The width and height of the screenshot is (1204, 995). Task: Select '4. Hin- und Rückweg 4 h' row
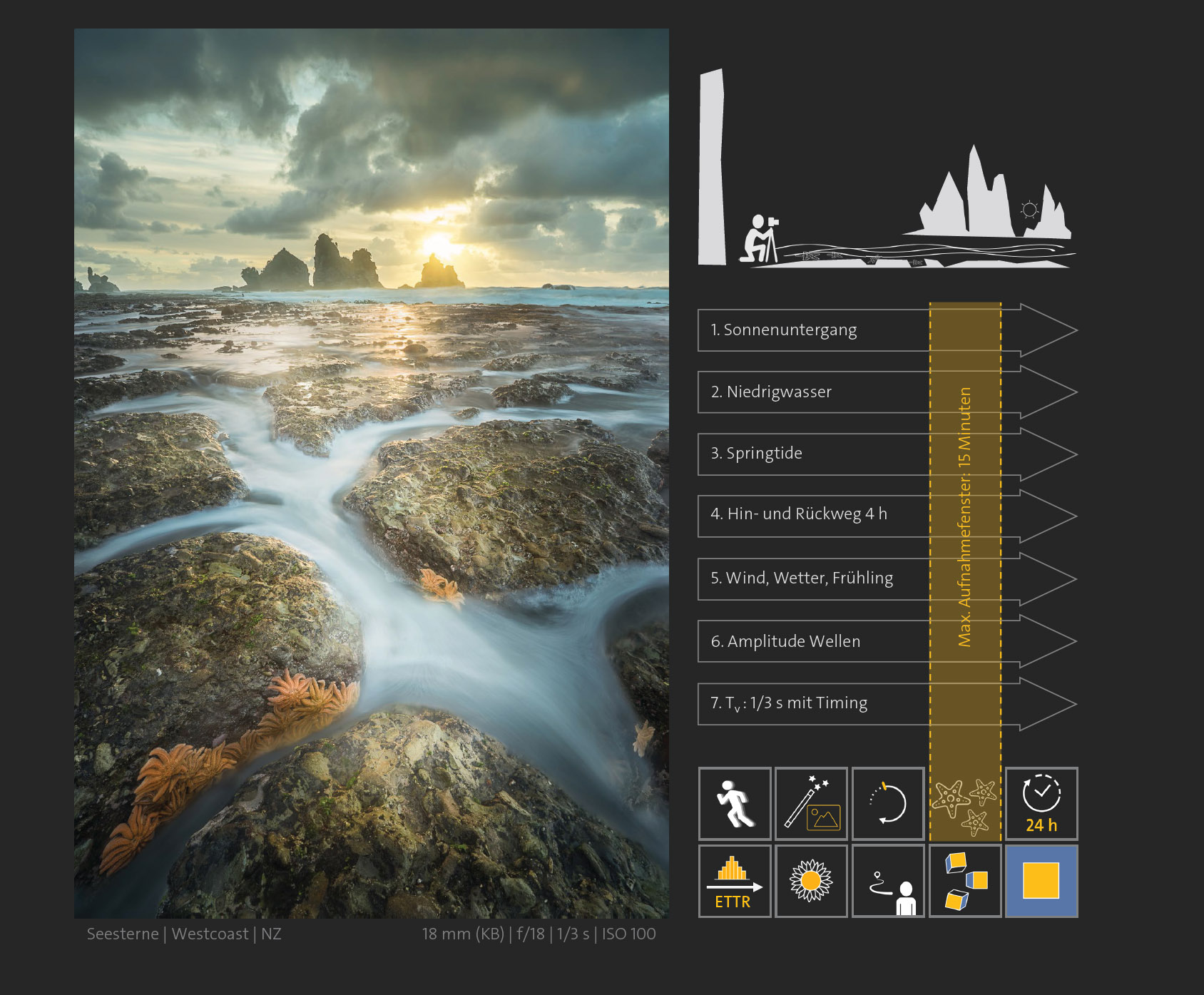coord(887,515)
